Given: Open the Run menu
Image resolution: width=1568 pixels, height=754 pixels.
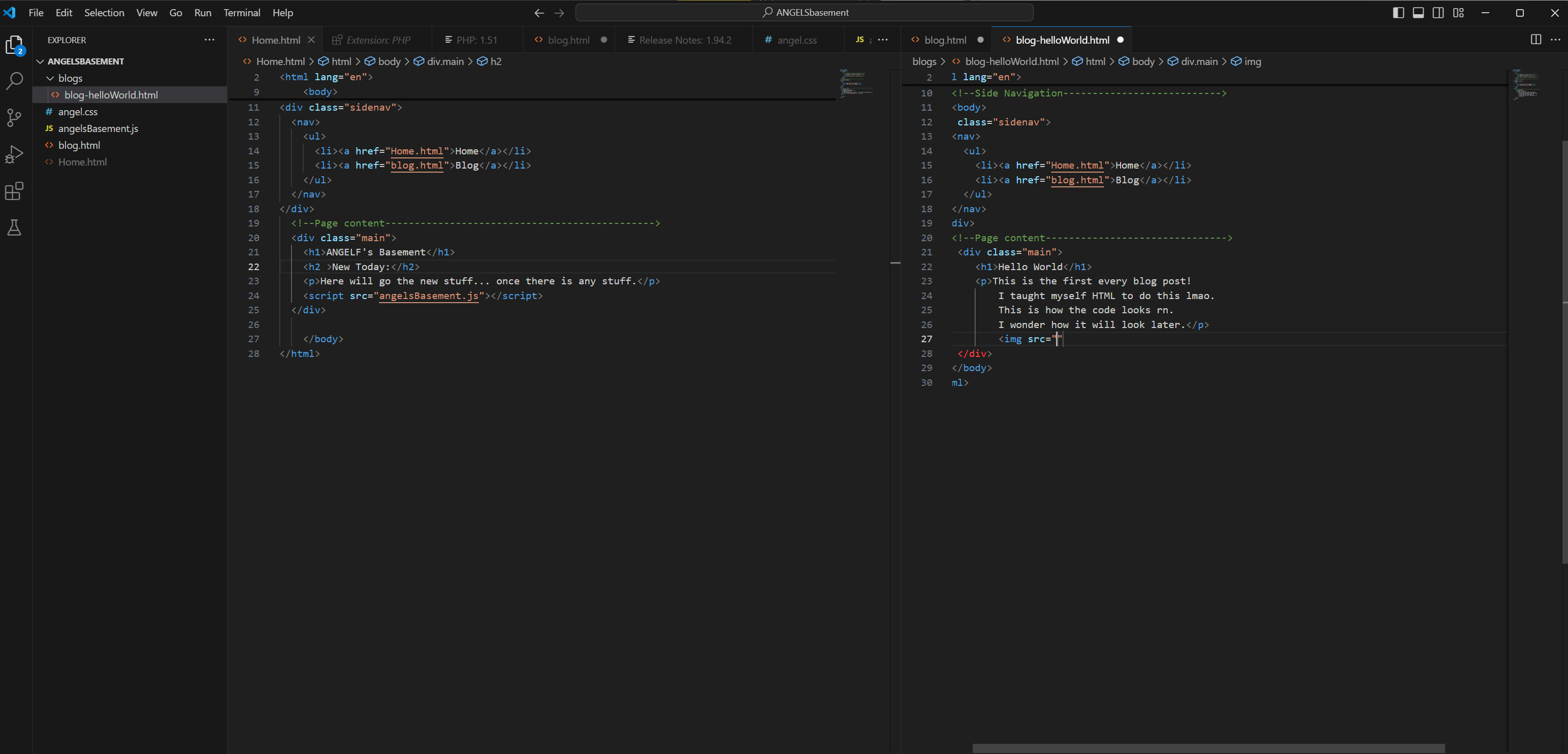Looking at the screenshot, I should pos(203,13).
